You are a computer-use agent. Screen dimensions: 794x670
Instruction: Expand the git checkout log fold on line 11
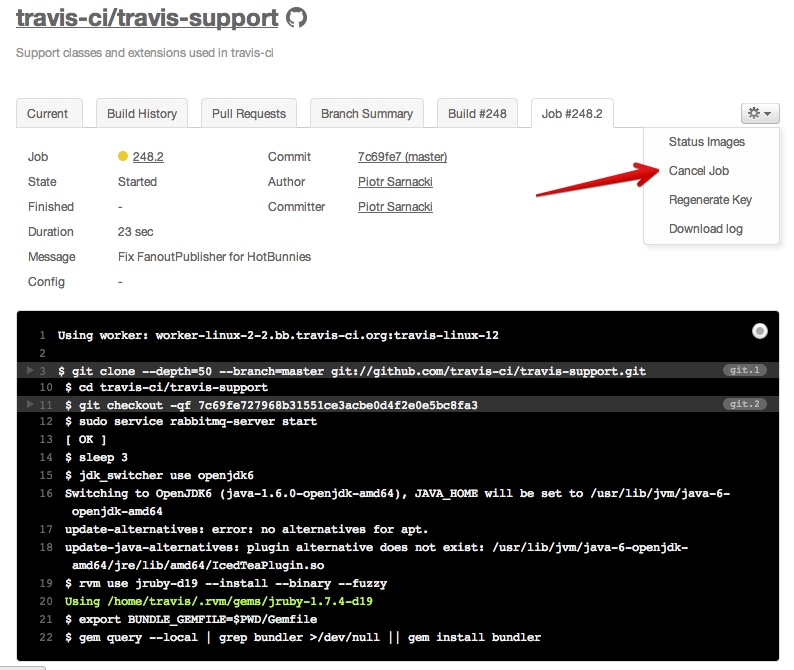pyautogui.click(x=30, y=404)
